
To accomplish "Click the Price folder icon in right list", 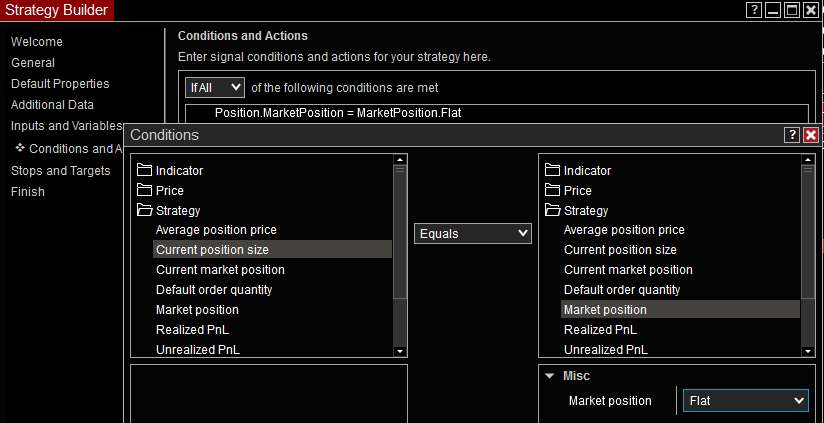I will point(552,190).
